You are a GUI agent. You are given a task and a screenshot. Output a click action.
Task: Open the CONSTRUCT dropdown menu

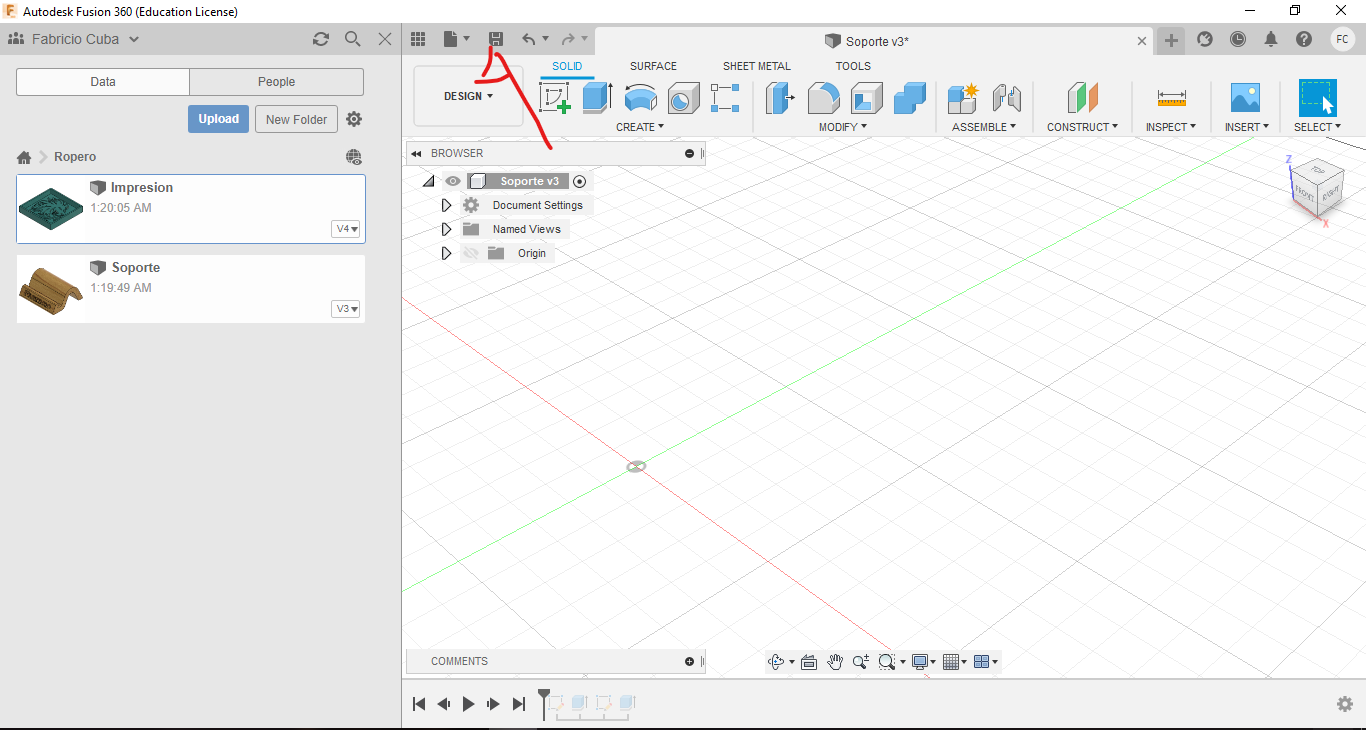pos(1083,127)
